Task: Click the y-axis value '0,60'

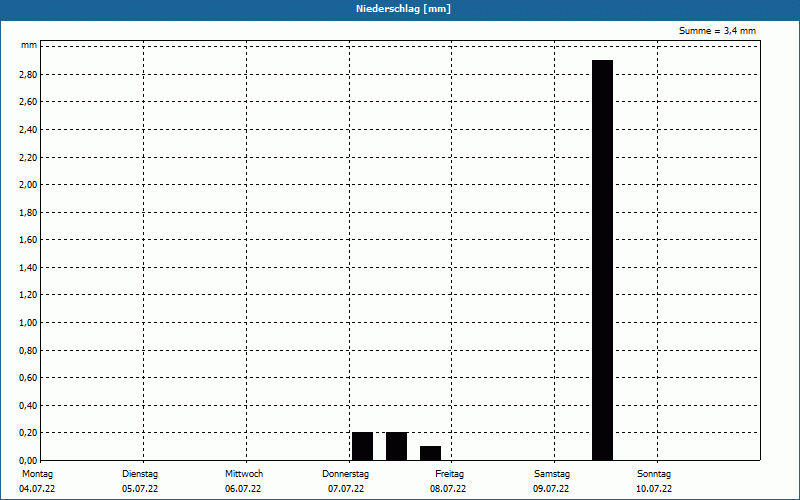Action: [28, 378]
